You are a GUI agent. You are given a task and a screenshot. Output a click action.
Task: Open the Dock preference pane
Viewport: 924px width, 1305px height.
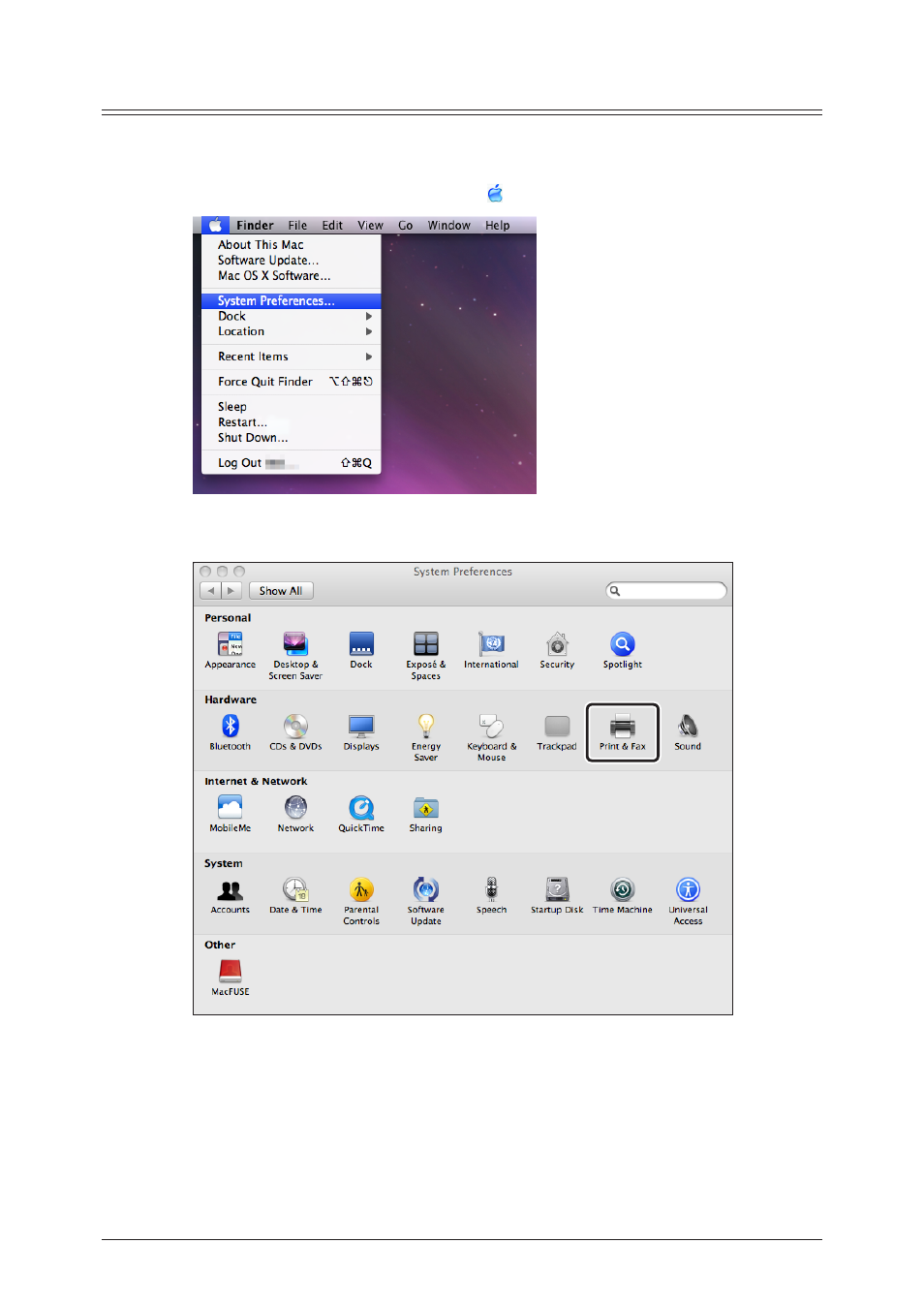pos(361,650)
